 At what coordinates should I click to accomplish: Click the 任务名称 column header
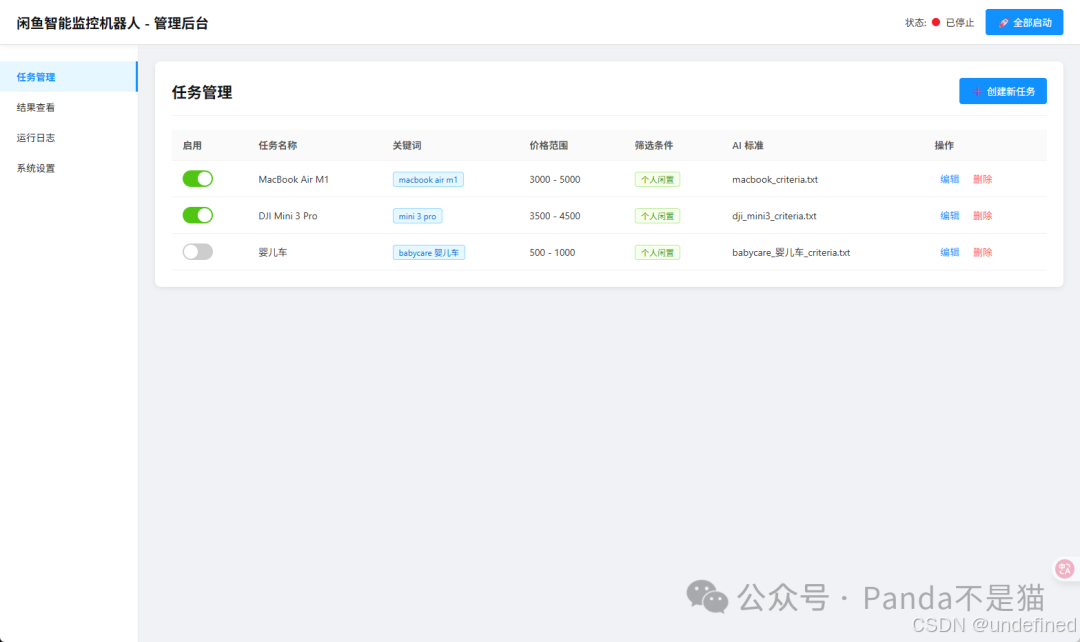[278, 145]
